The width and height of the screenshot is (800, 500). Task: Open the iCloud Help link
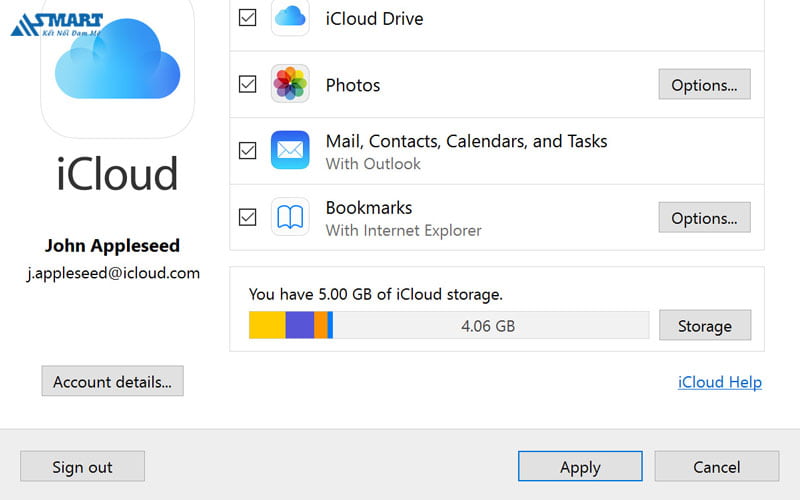[719, 382]
